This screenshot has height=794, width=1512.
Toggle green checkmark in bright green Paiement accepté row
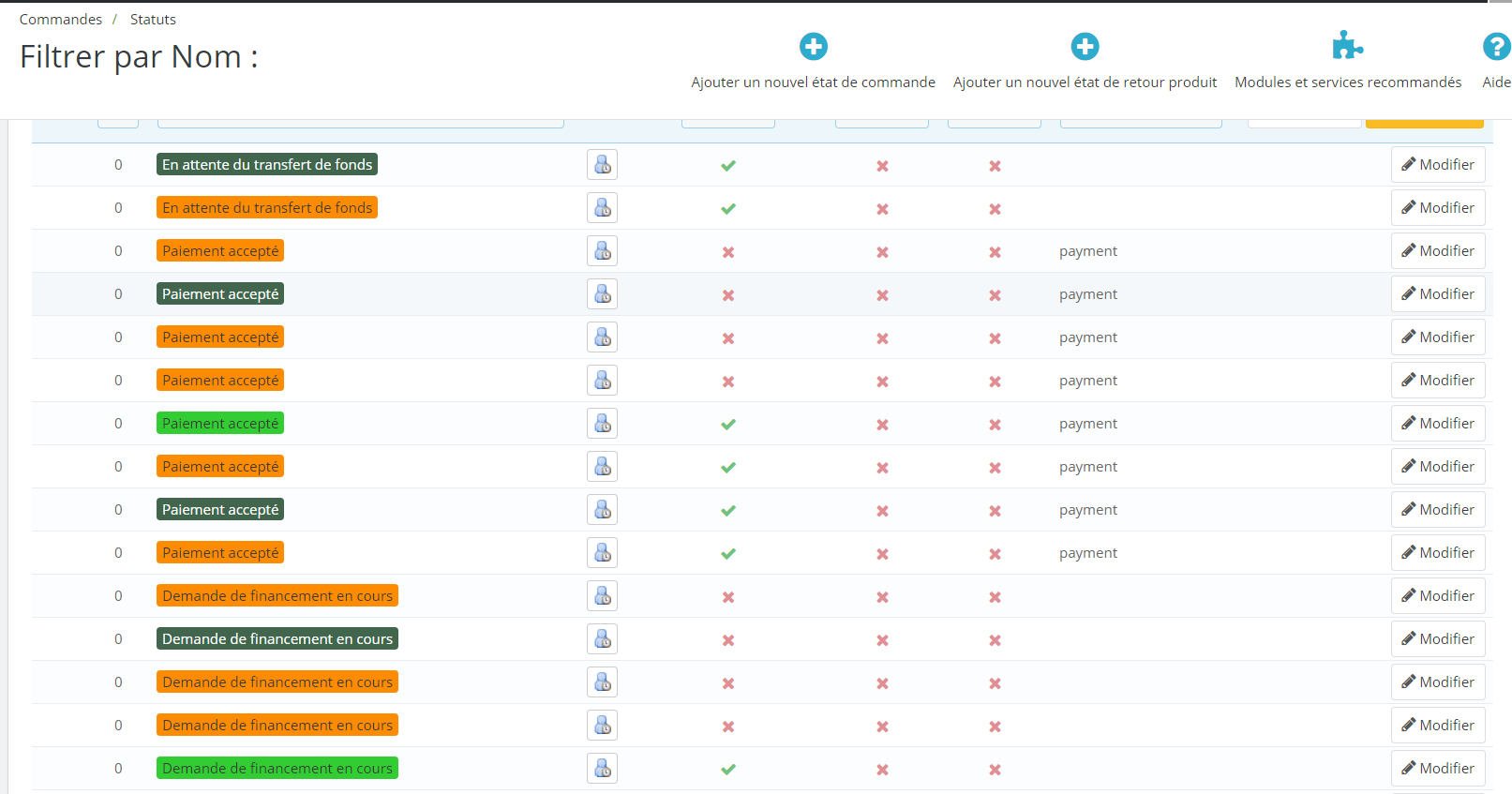point(728,425)
